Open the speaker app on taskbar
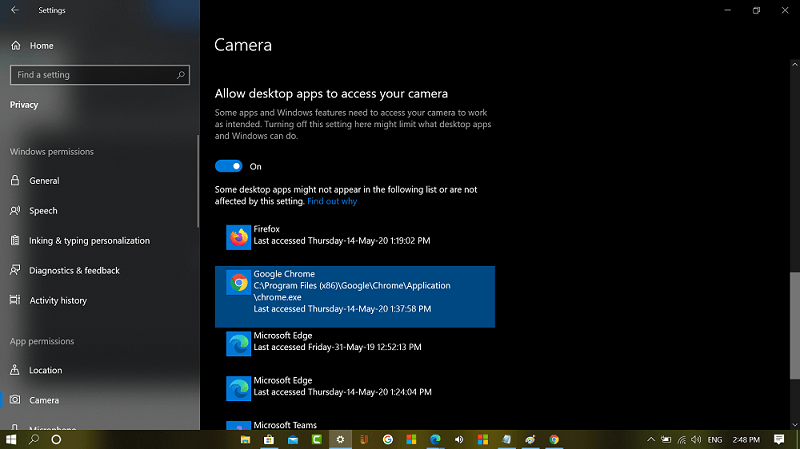The height and width of the screenshot is (449, 800). [459, 439]
